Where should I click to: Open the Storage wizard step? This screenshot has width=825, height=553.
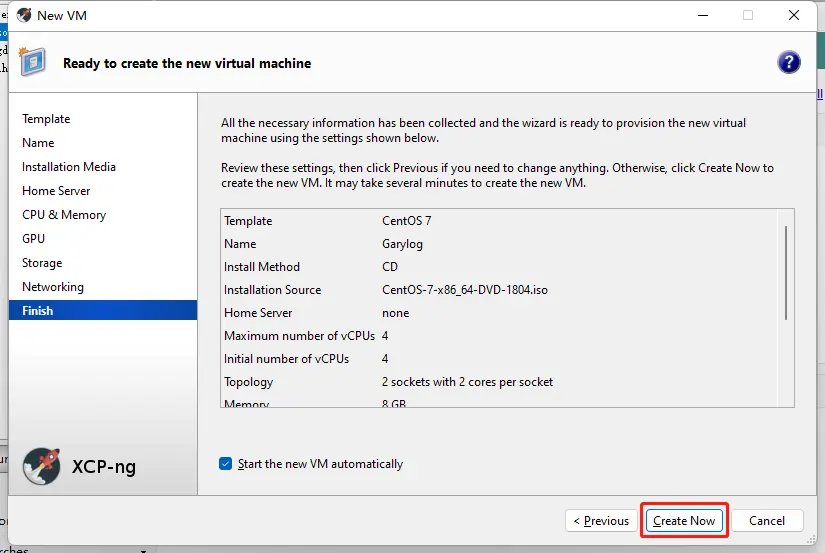pyautogui.click(x=42, y=263)
